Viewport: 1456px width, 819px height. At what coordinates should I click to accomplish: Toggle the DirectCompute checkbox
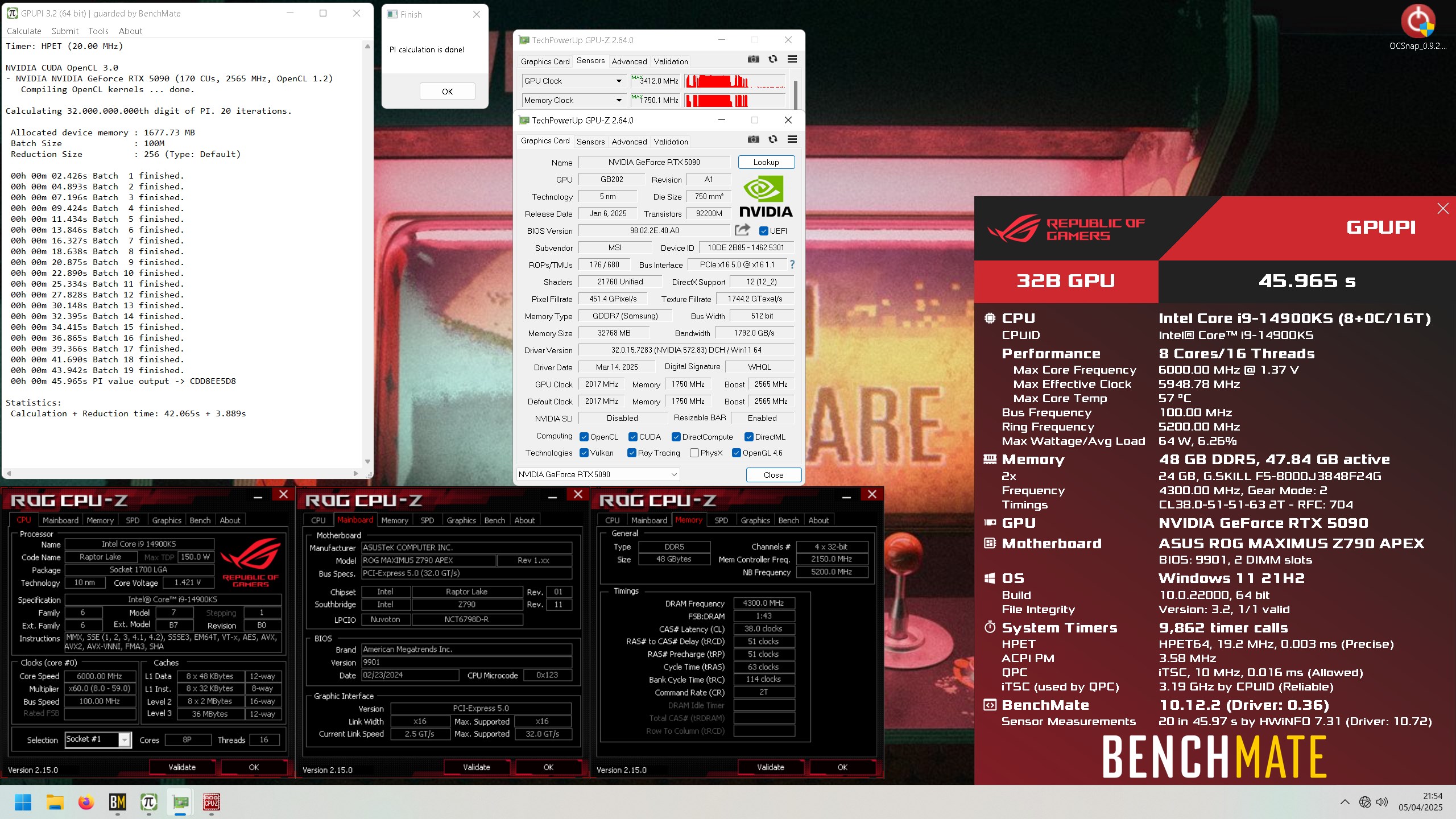[676, 437]
